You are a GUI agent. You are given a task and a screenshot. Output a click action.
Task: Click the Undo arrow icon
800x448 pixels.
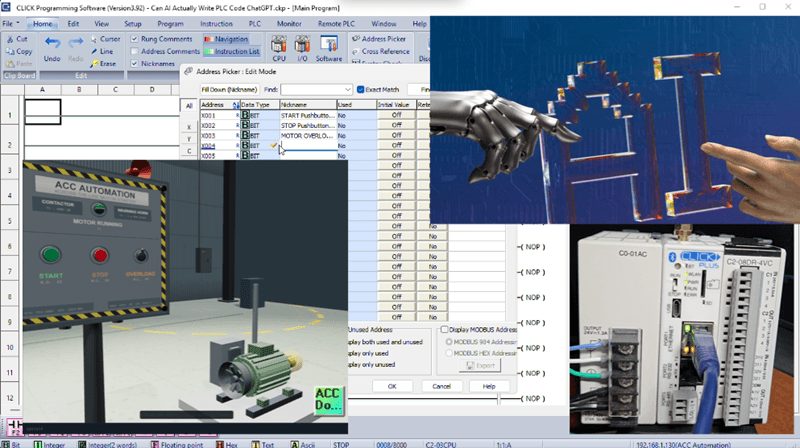52,43
